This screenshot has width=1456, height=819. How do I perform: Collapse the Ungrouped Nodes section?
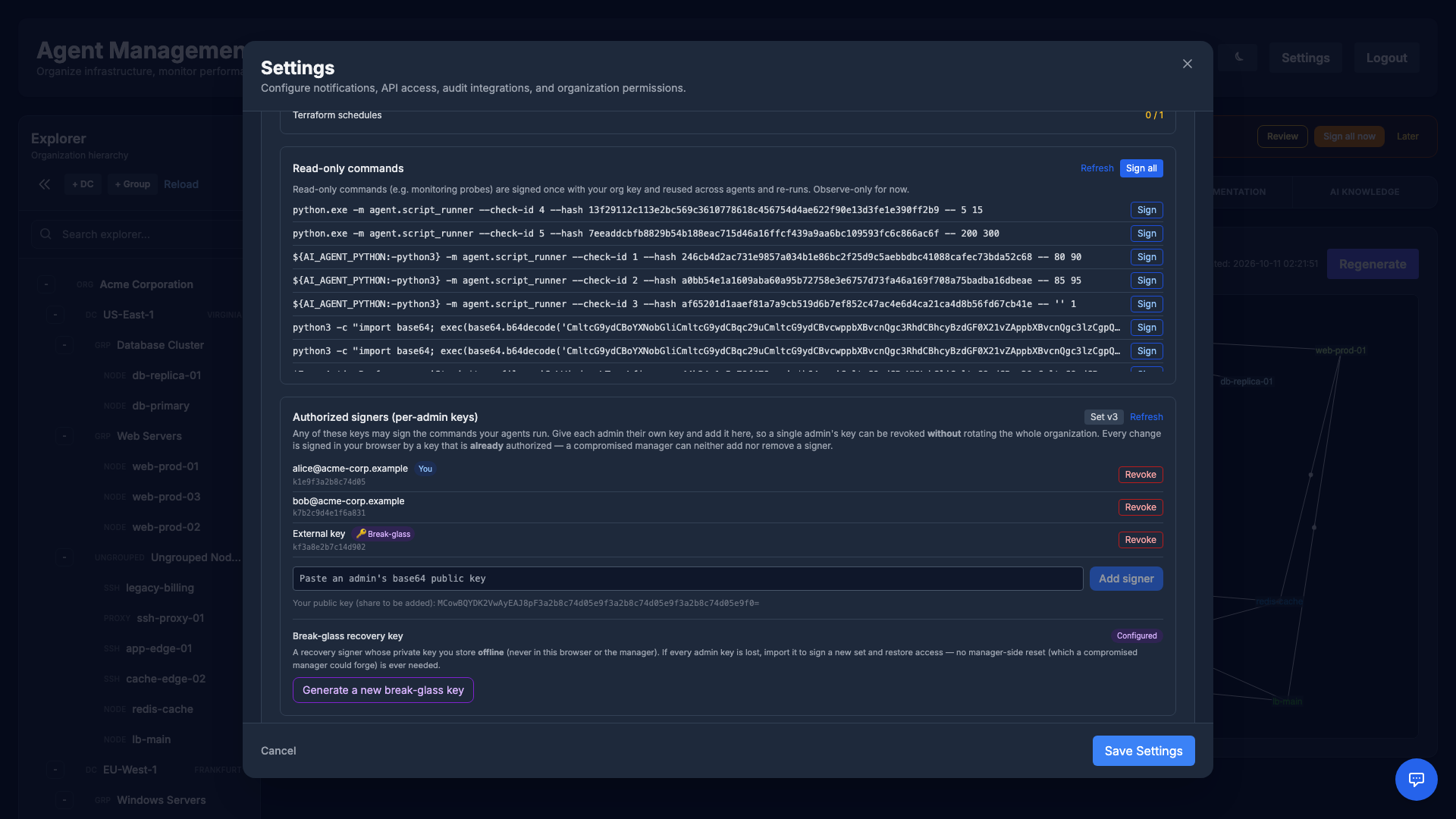pos(64,557)
